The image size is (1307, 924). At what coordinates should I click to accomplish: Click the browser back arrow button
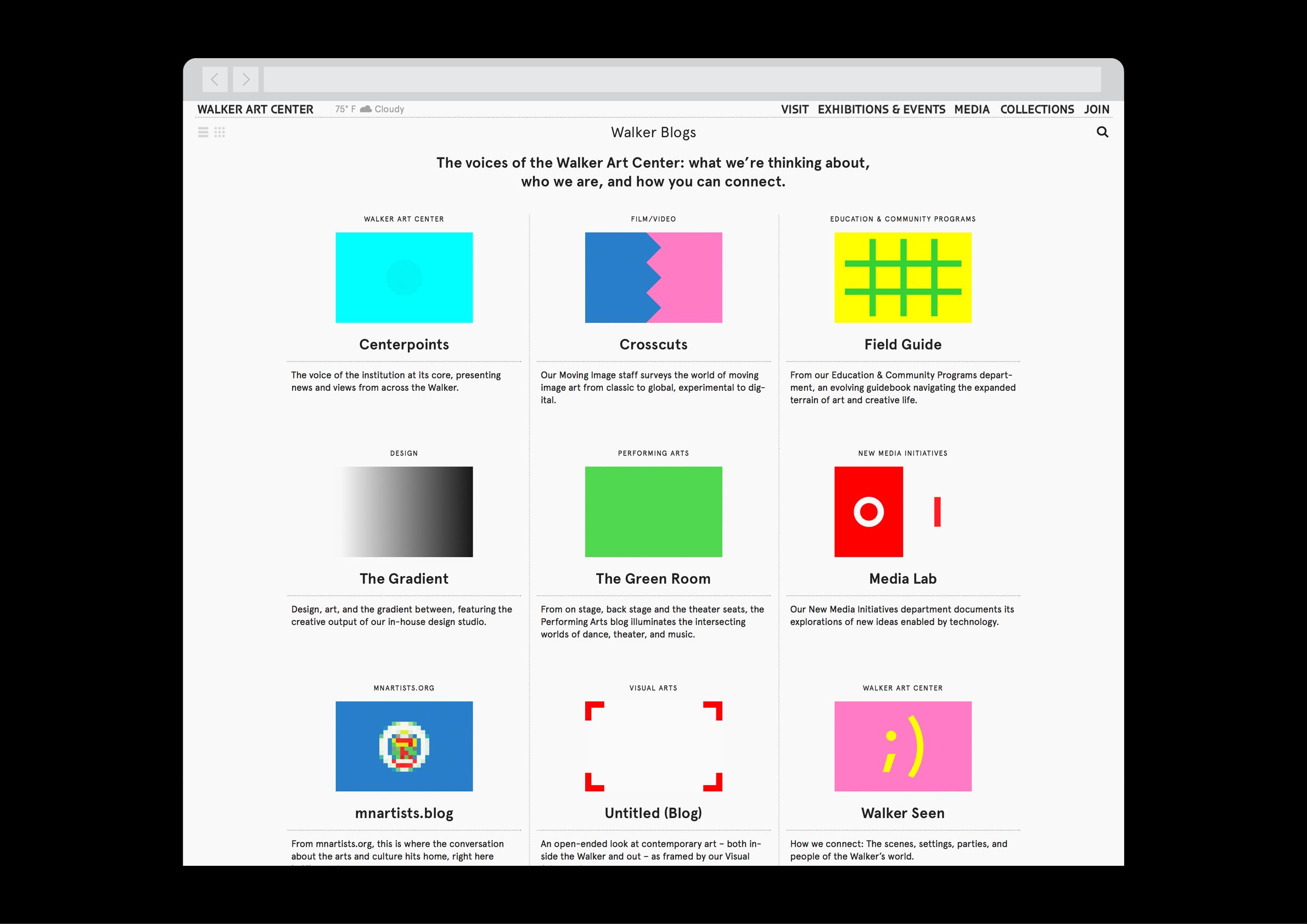215,79
